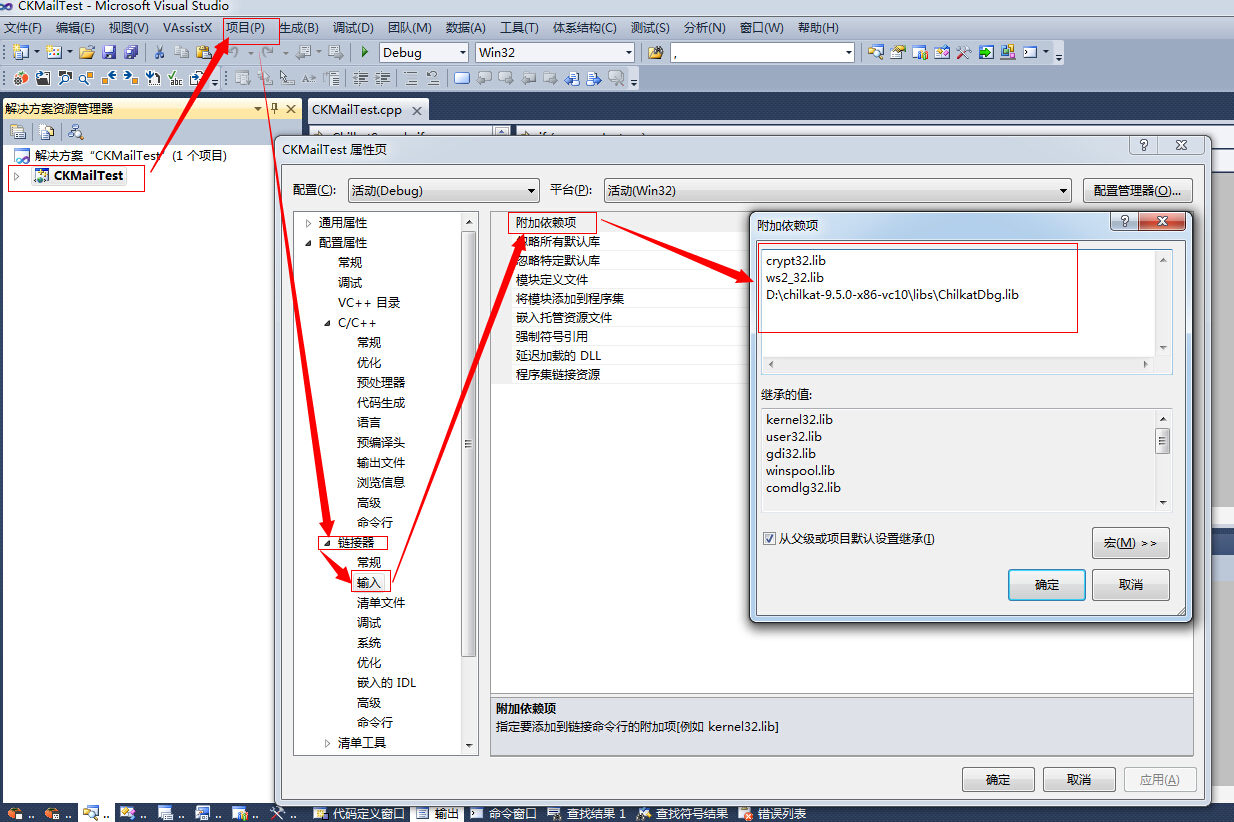This screenshot has width=1234, height=822.
Task: Open the platform 活动(Win32) combo box
Action: coord(837,190)
